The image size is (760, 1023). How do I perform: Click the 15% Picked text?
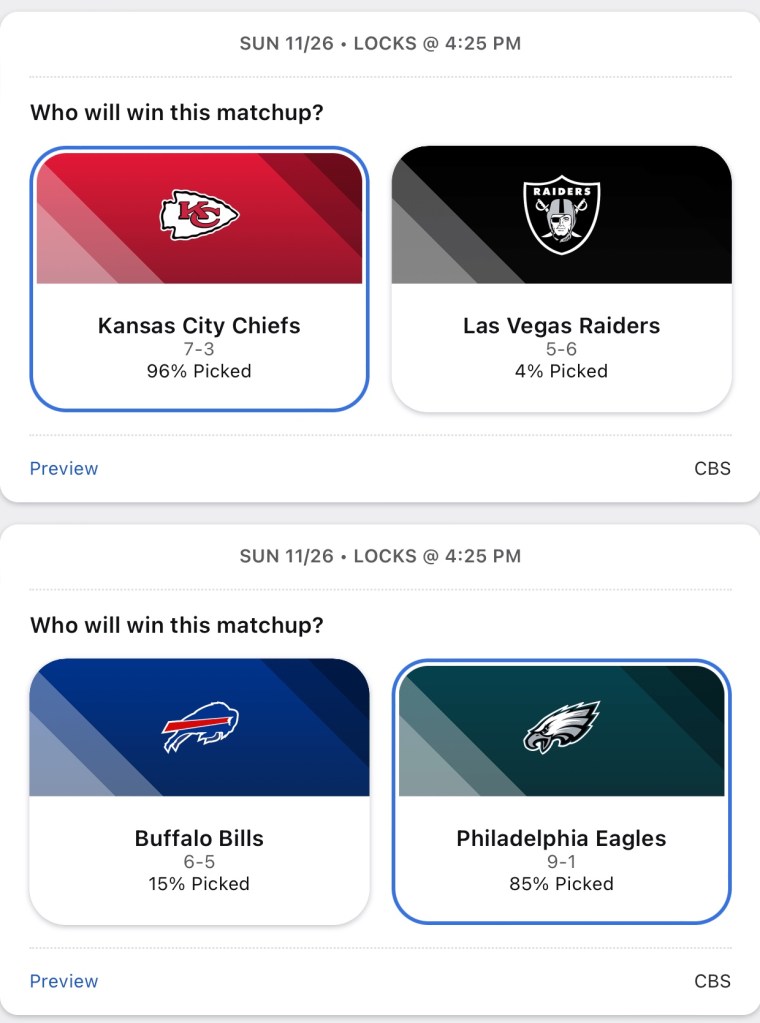click(x=199, y=884)
